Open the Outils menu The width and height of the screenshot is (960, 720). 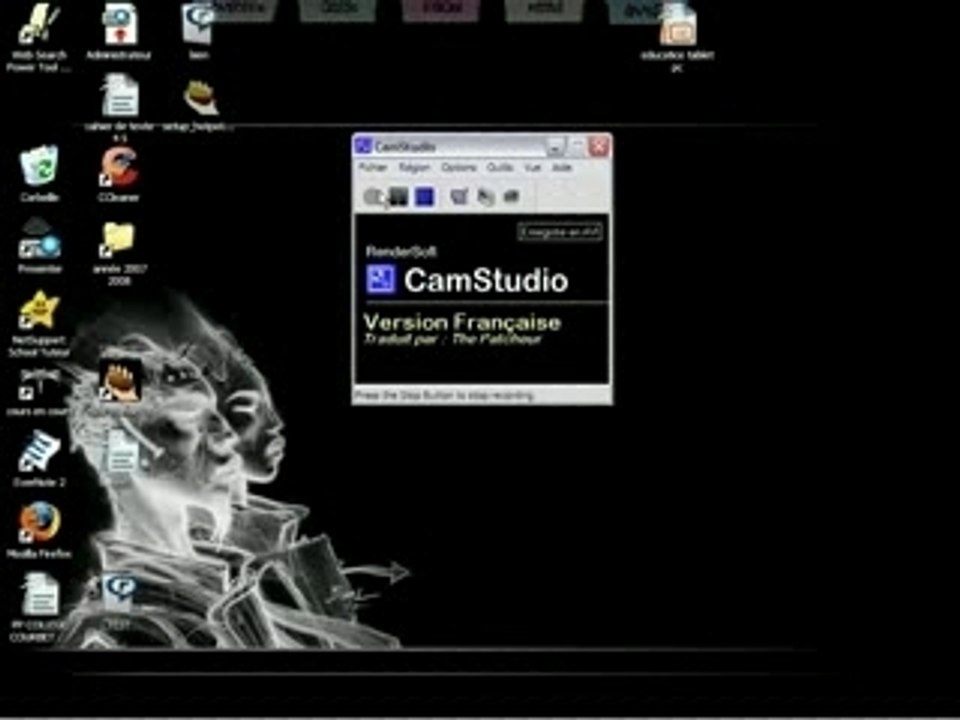(500, 167)
